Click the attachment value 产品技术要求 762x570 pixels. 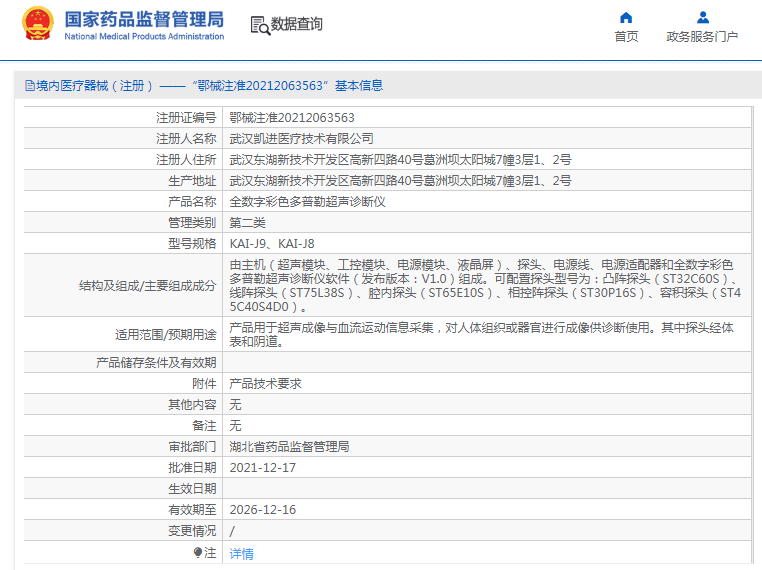265,383
